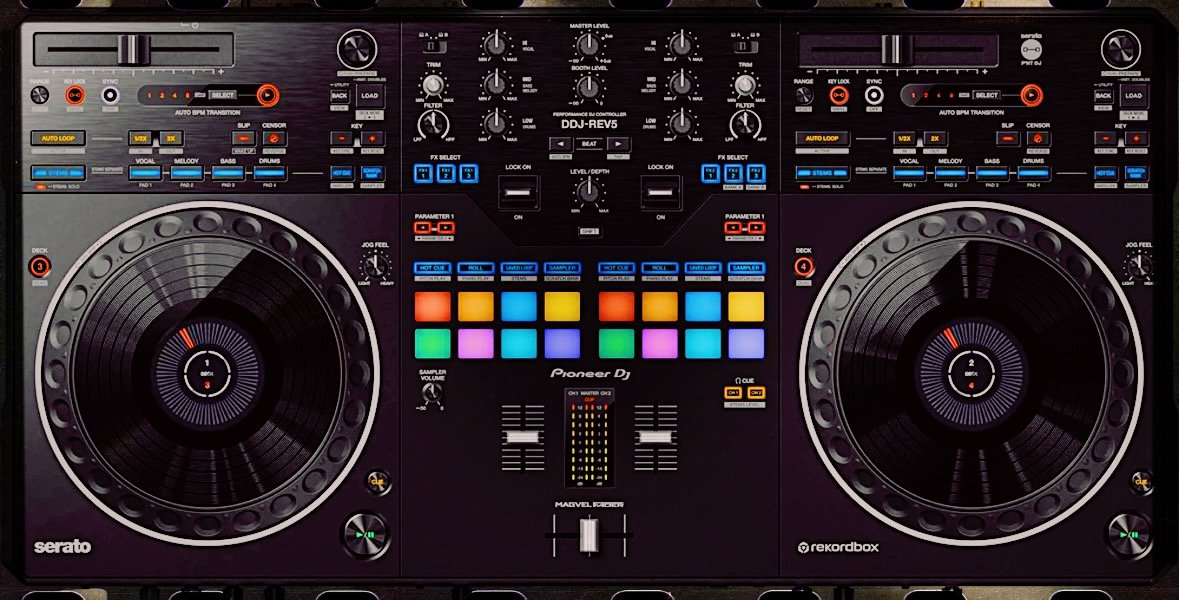Switch to Deck 3 using its button

click(40, 265)
